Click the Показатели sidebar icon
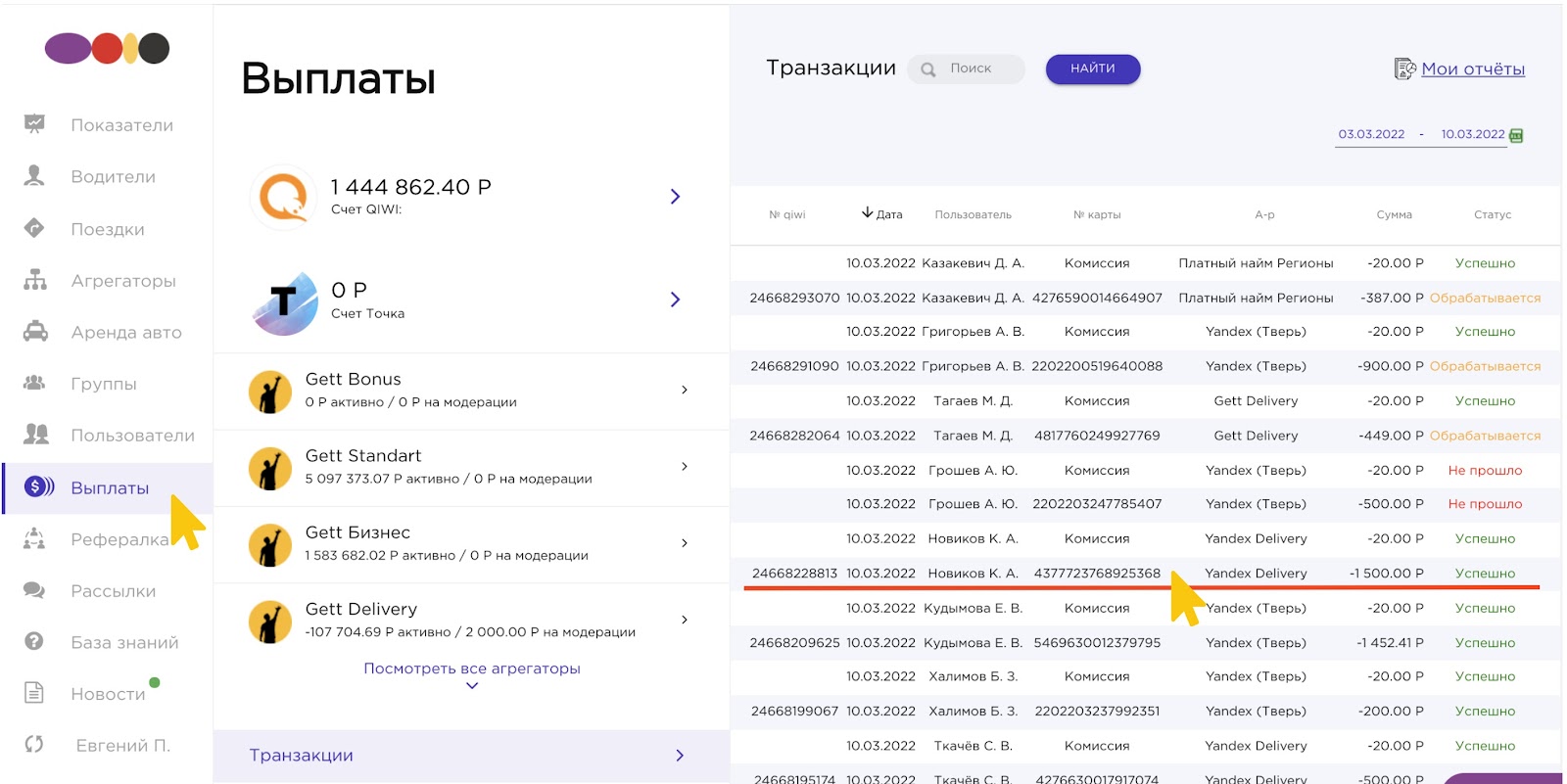1567x784 pixels. tap(34, 123)
